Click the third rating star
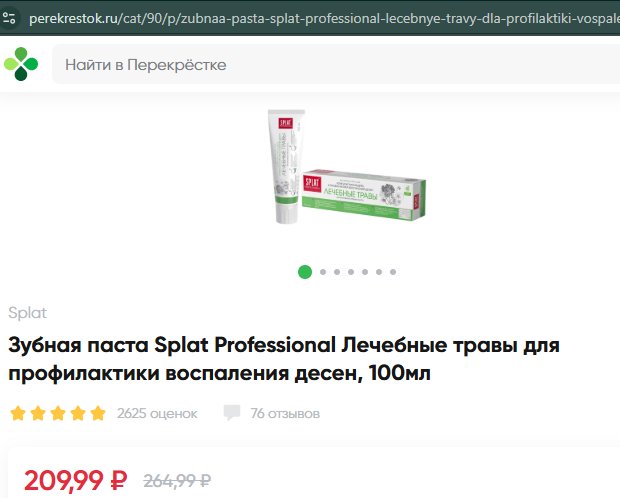Image resolution: width=620 pixels, height=498 pixels. [58, 413]
